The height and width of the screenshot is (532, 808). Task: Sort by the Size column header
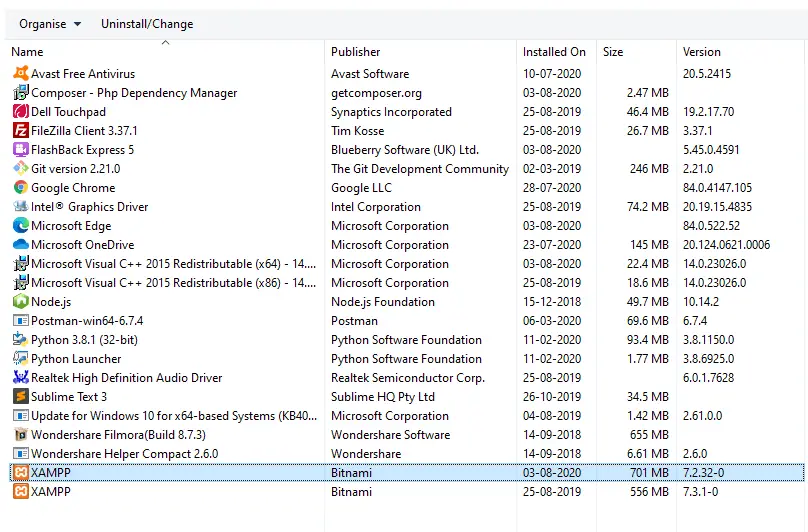636,52
